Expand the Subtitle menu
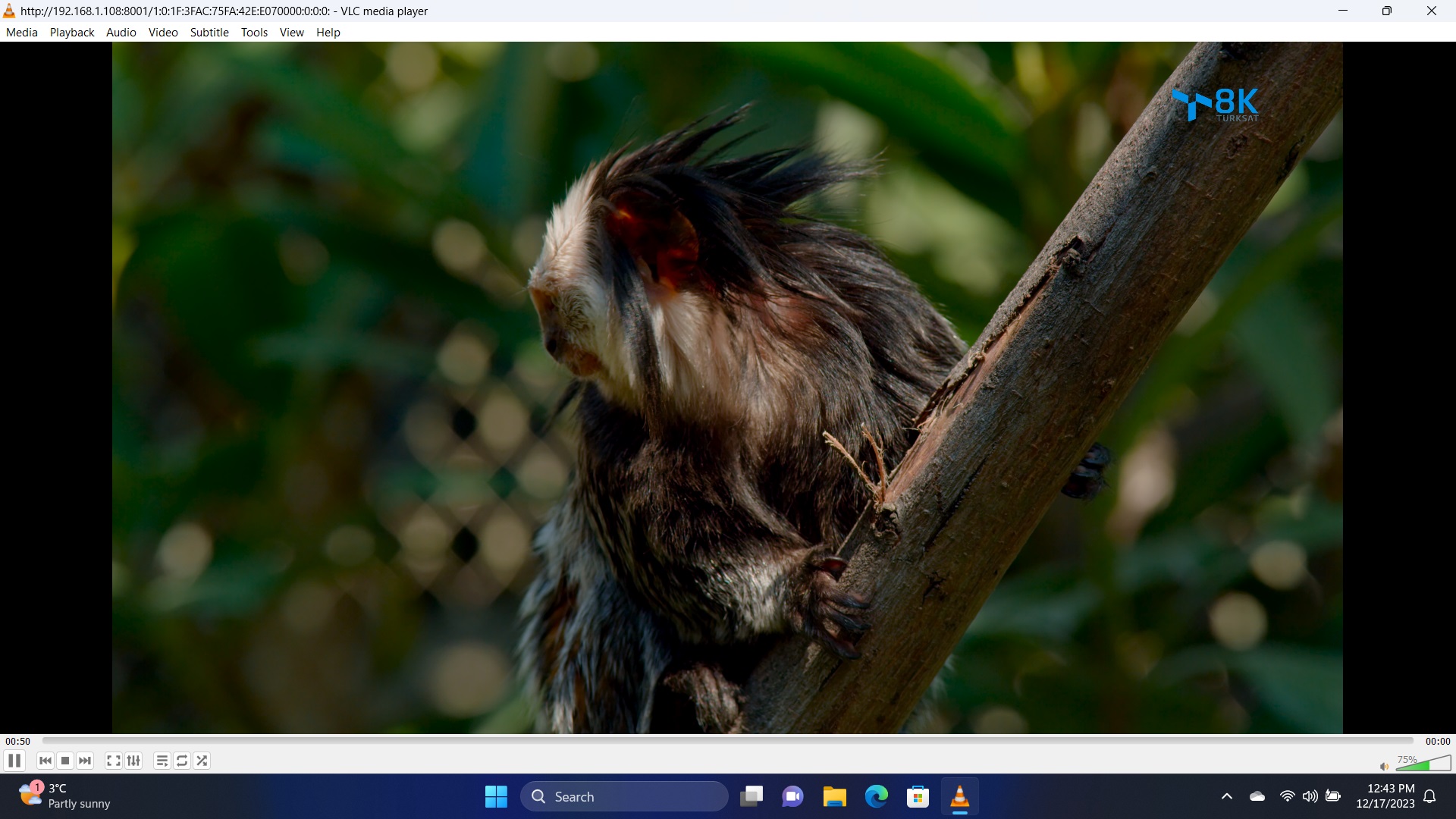1456x819 pixels. [209, 33]
